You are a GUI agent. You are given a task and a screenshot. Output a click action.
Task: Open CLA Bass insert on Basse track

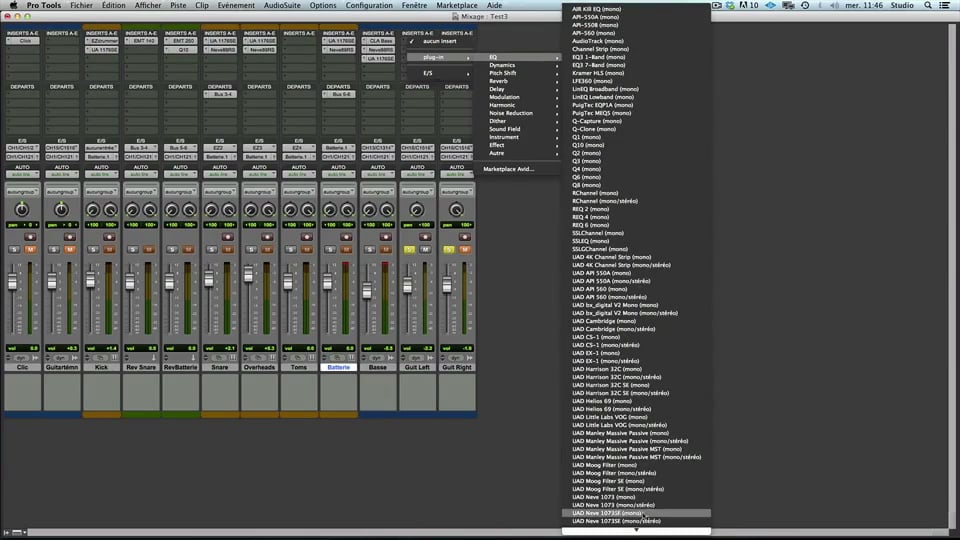click(378, 41)
